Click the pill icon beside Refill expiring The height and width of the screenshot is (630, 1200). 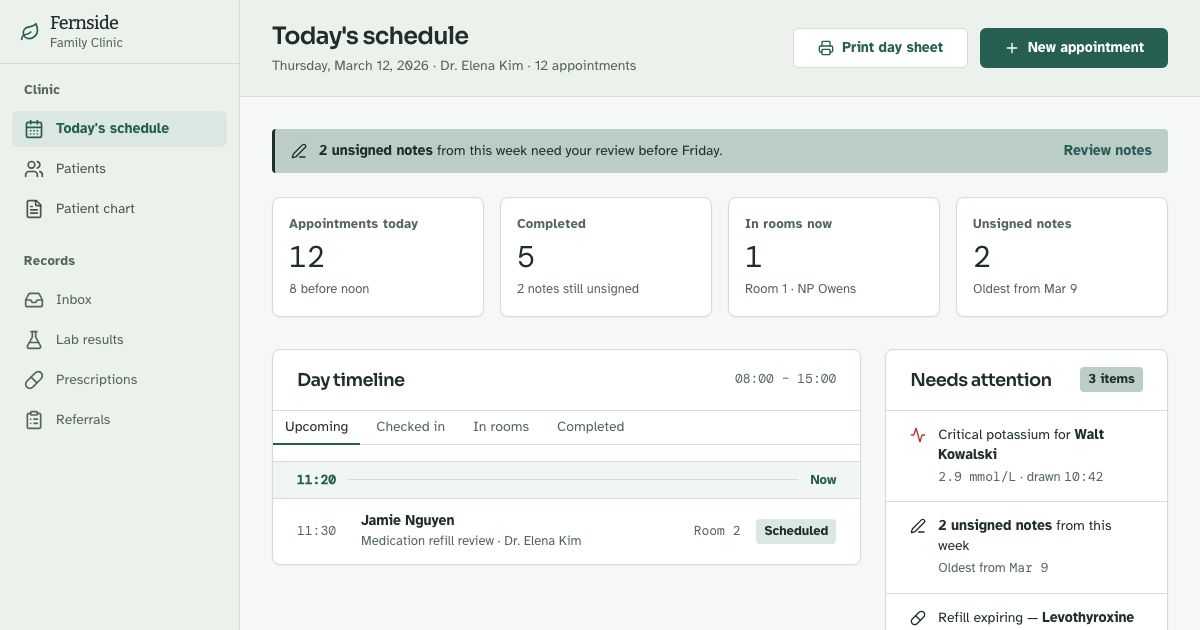tap(918, 618)
